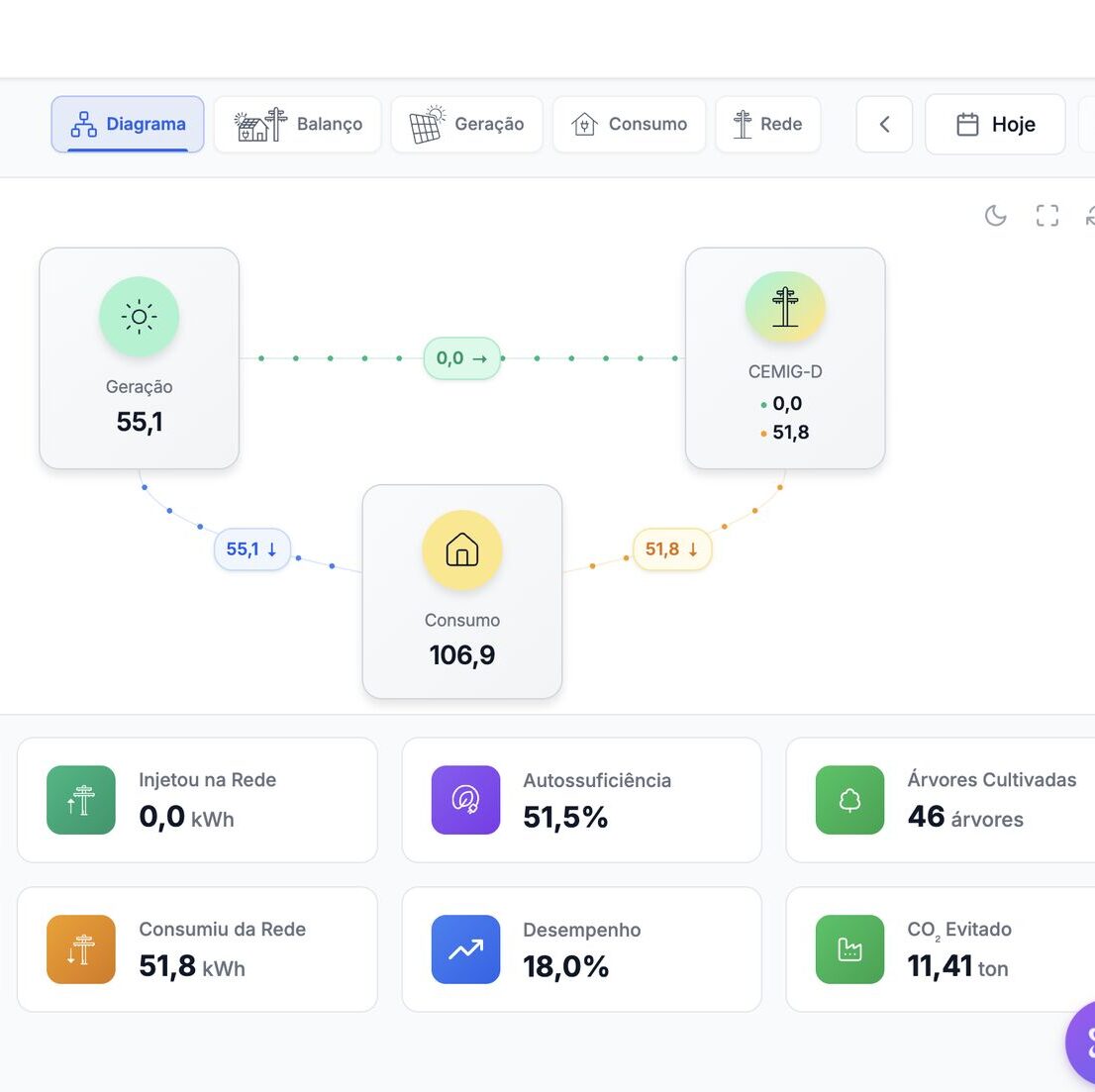Toggle dark mode moon icon
This screenshot has height=1092, width=1095.
coord(995,216)
